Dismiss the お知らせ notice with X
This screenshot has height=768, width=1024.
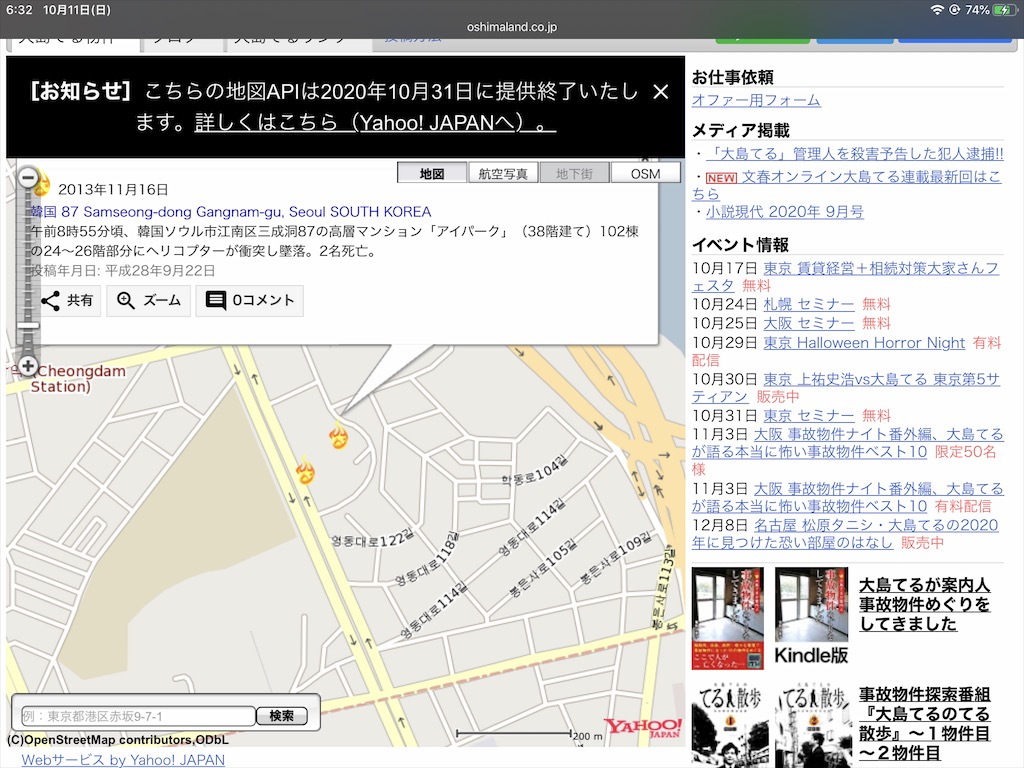click(x=660, y=93)
